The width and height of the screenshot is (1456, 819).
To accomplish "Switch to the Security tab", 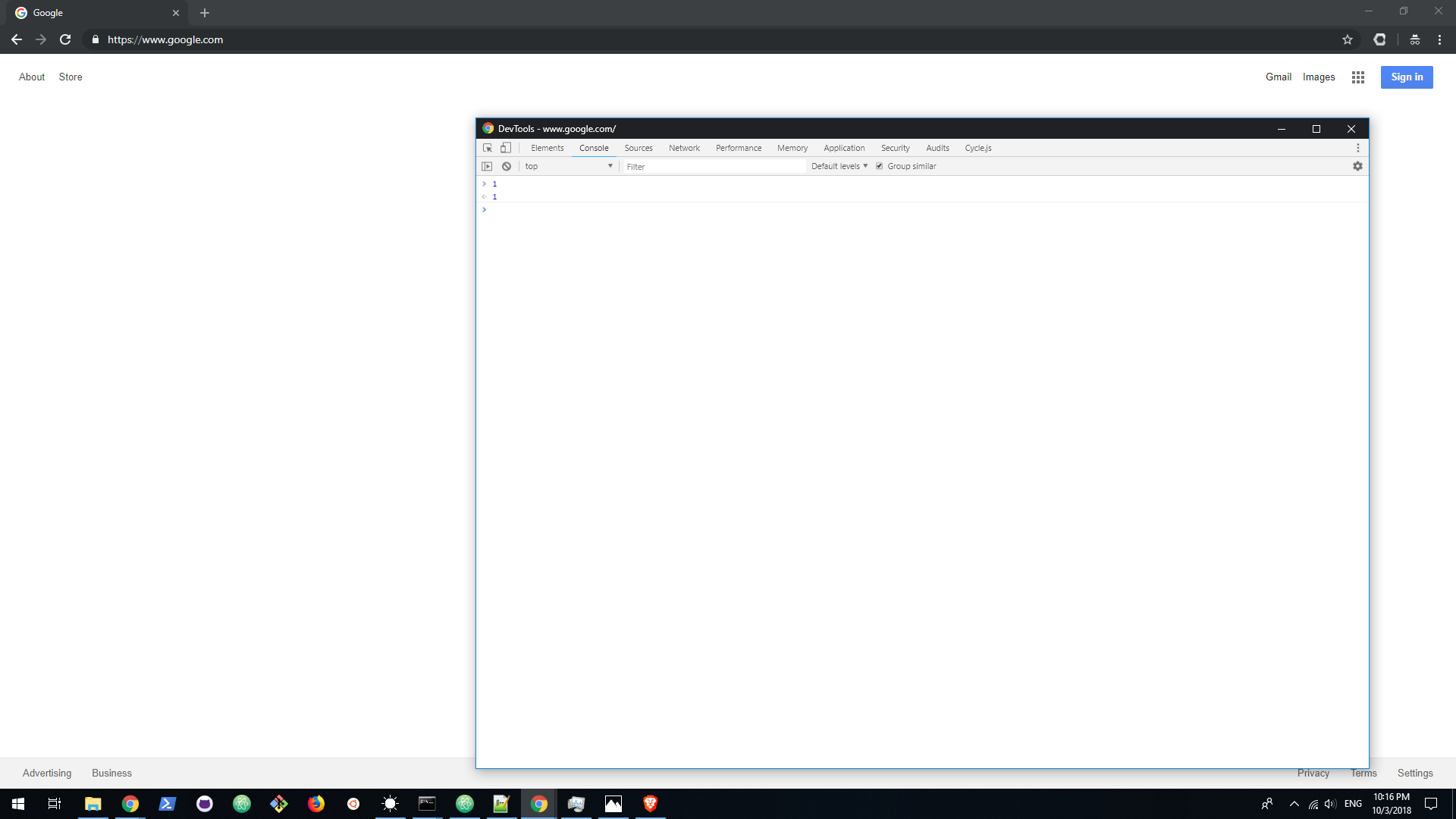I will 895,148.
